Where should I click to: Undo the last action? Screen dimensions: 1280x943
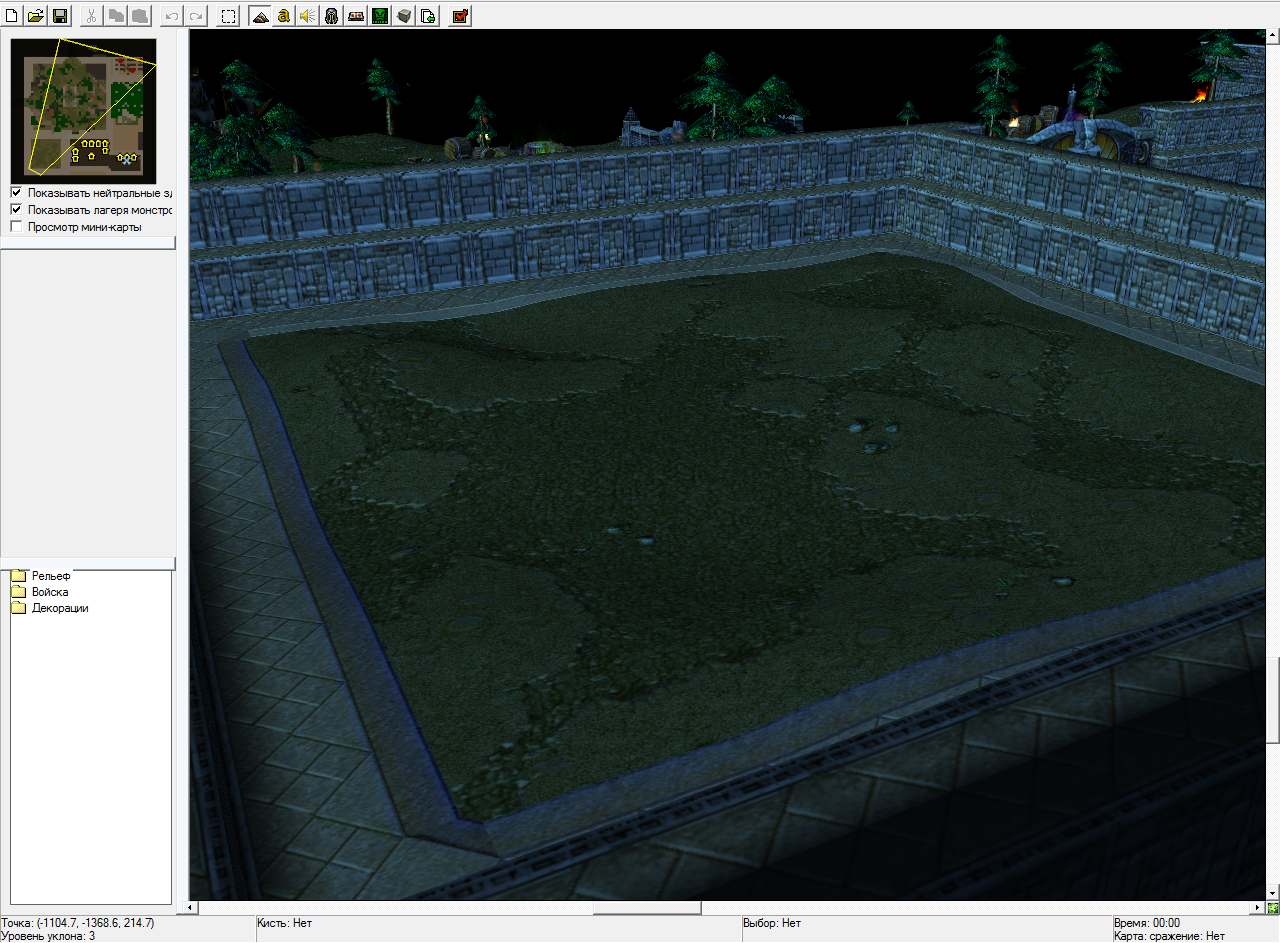171,16
